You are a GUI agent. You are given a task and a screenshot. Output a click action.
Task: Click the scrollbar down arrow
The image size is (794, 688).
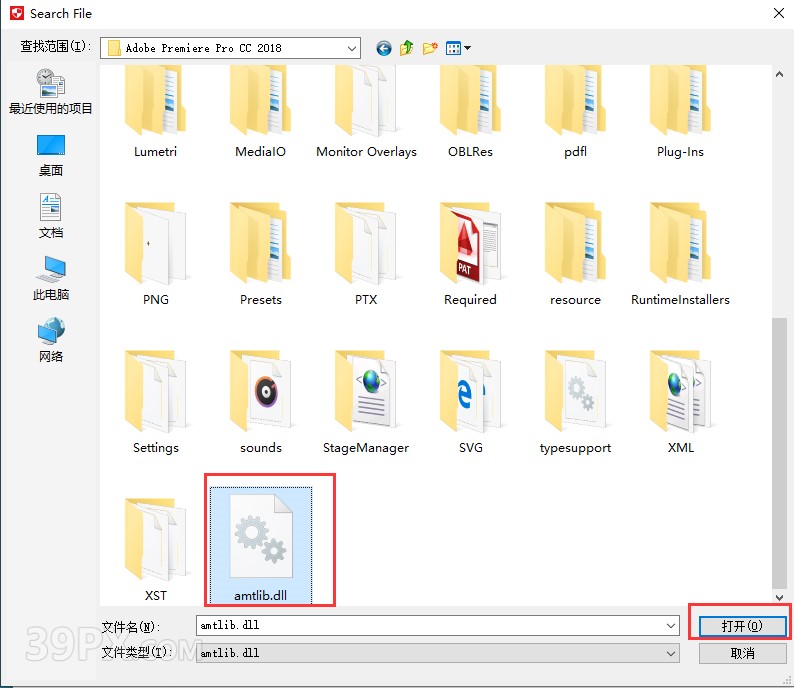[779, 597]
